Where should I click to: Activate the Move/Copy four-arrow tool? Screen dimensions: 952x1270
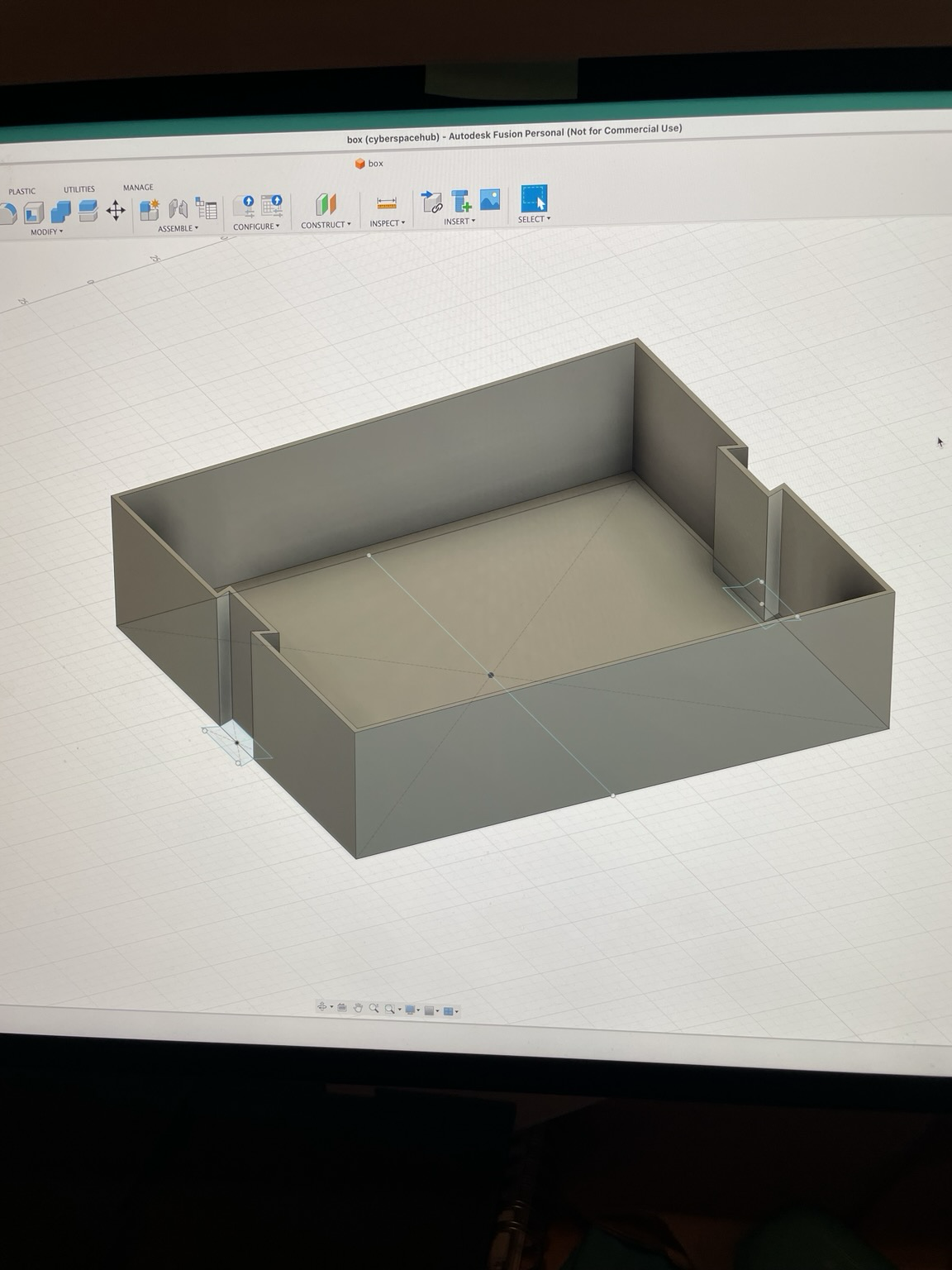pos(115,210)
